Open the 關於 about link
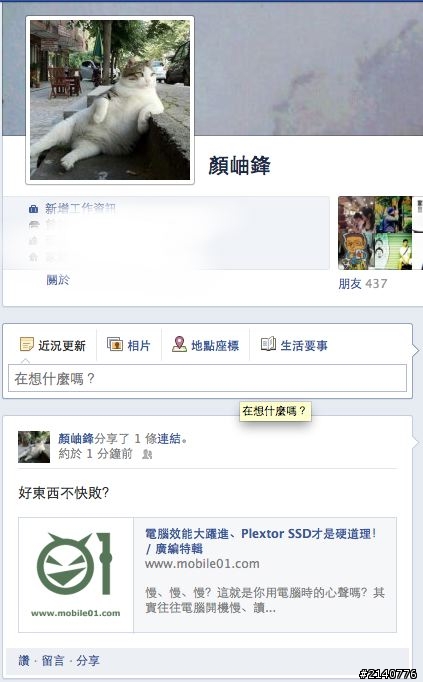Image resolution: width=423 pixels, height=682 pixels. point(58,280)
